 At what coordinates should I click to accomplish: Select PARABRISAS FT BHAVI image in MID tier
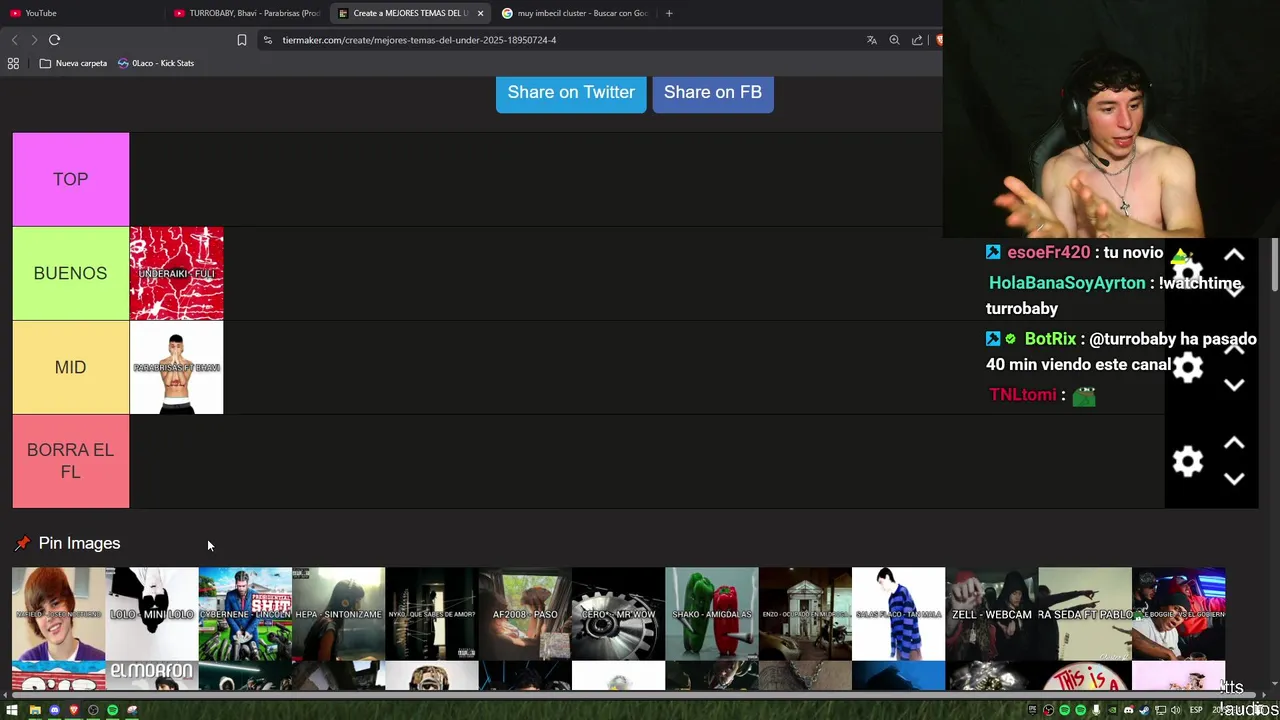(177, 367)
